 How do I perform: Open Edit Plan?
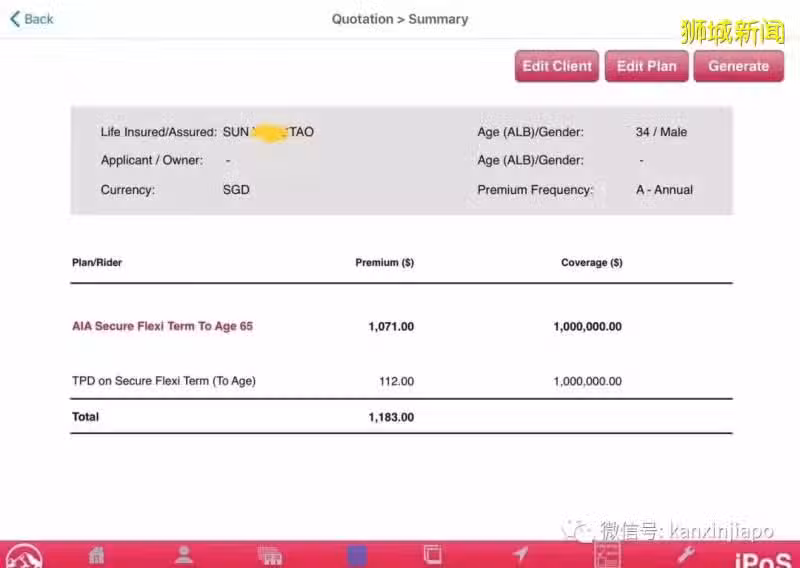pos(646,66)
